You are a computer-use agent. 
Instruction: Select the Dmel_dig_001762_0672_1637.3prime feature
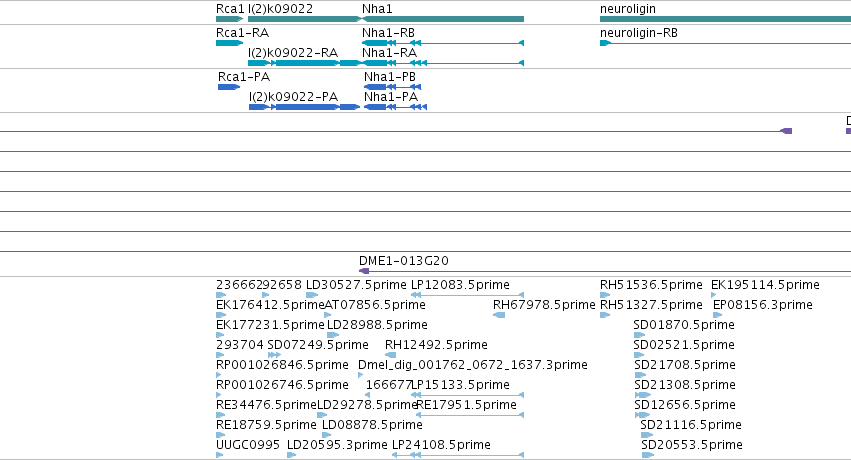[360, 375]
